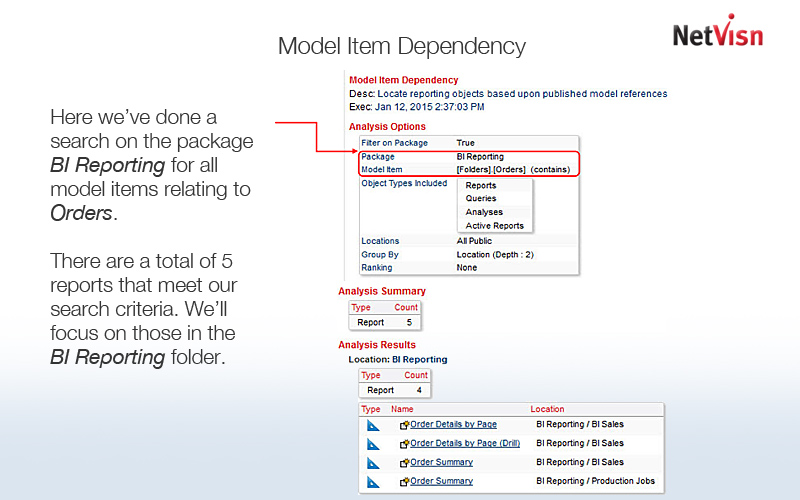Open the Order Details by Page report link
This screenshot has width=800, height=500.
[x=453, y=425]
